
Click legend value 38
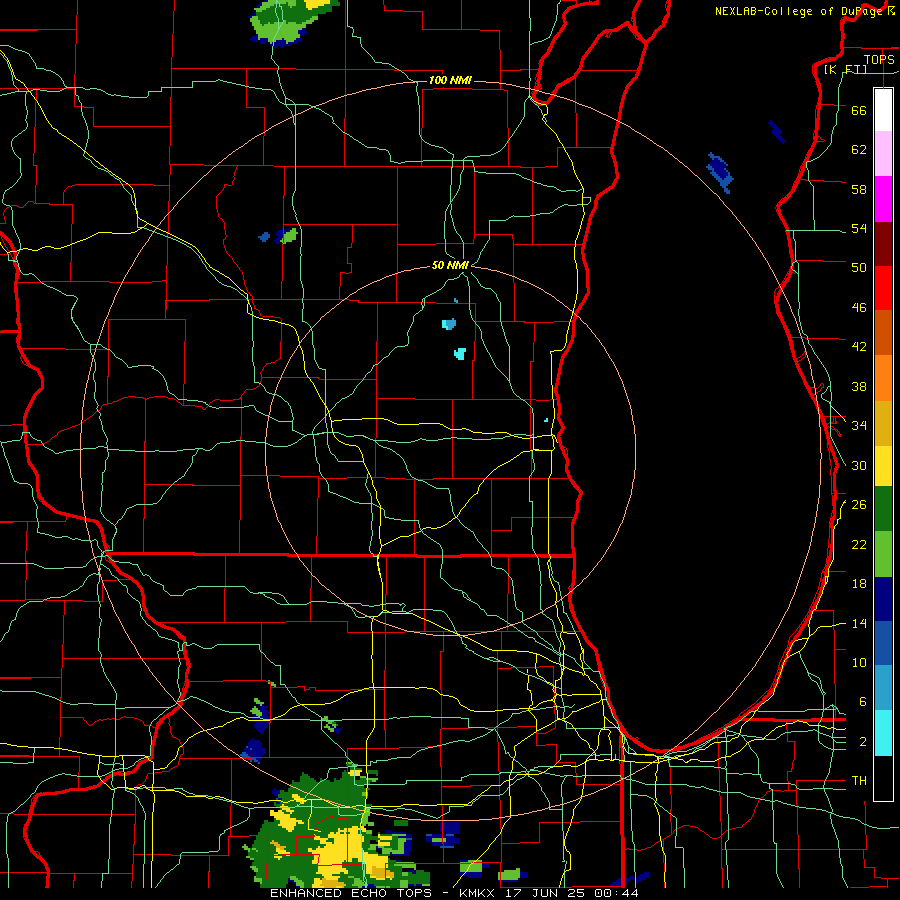(859, 387)
